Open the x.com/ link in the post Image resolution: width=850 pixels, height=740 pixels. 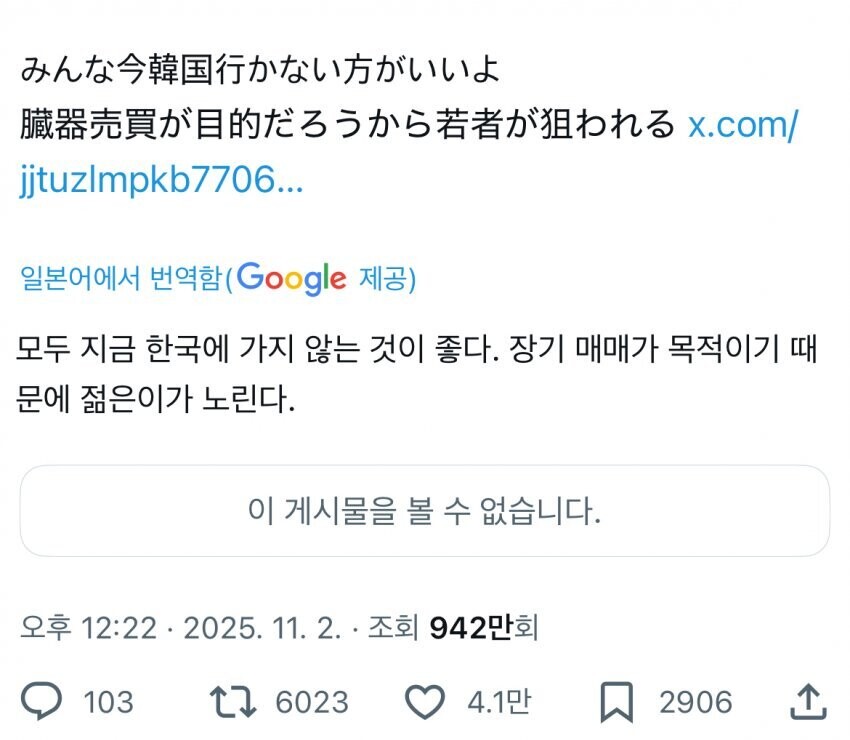743,125
